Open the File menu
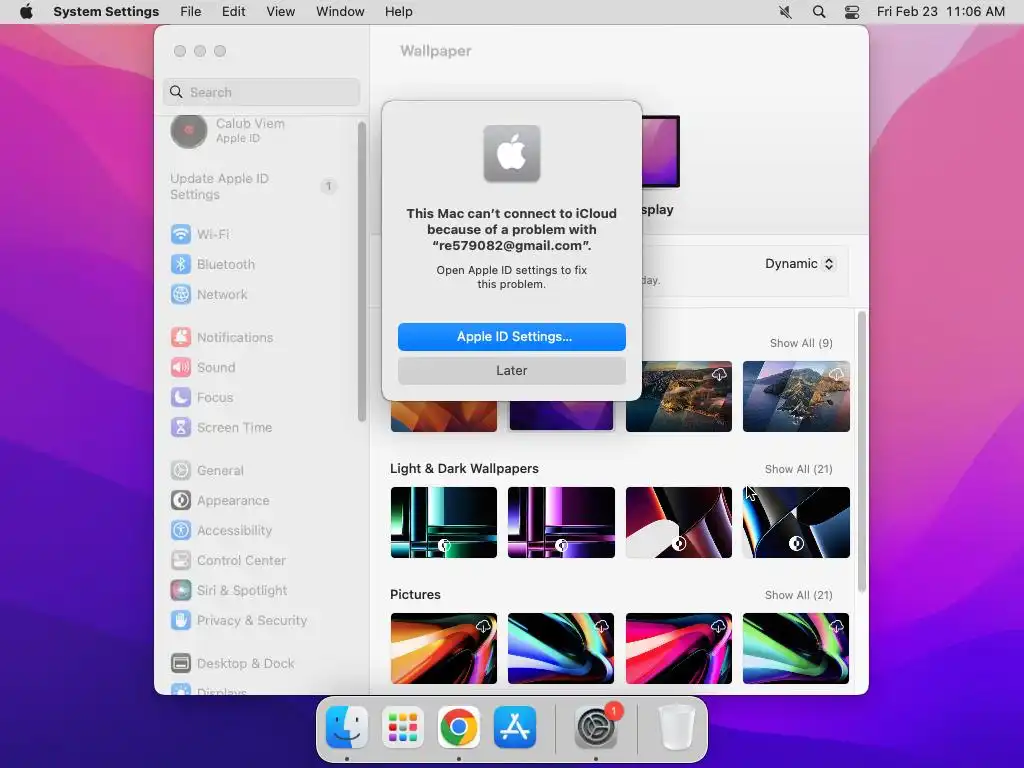Viewport: 1024px width, 768px height. 191,12
